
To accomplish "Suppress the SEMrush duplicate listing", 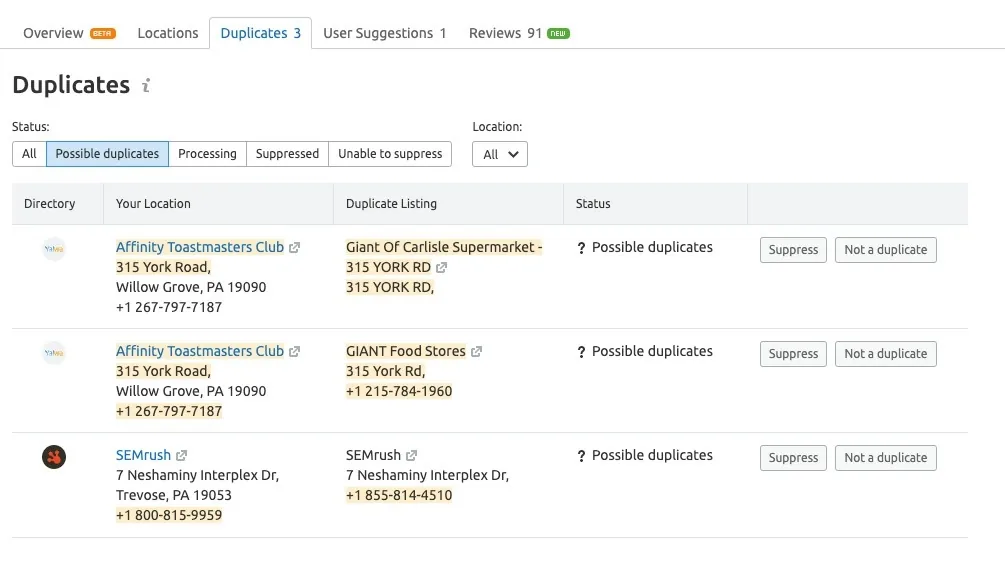I will (793, 458).
